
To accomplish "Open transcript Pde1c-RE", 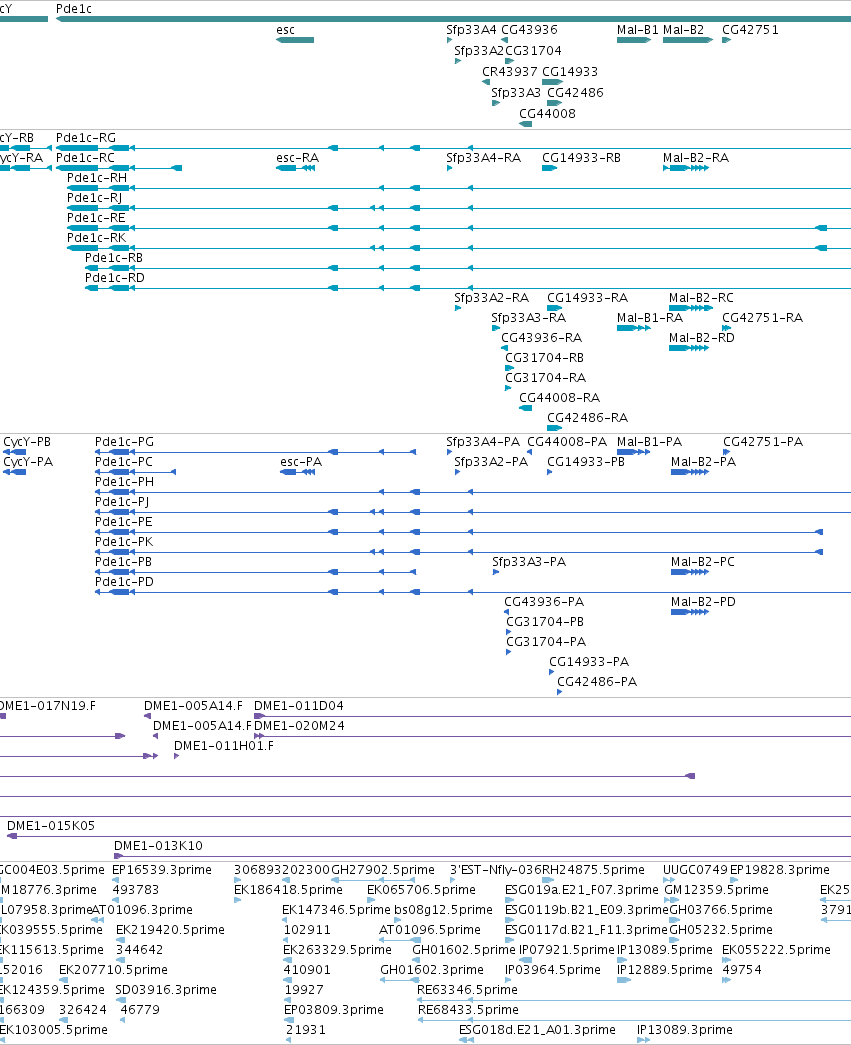I will 96,218.
